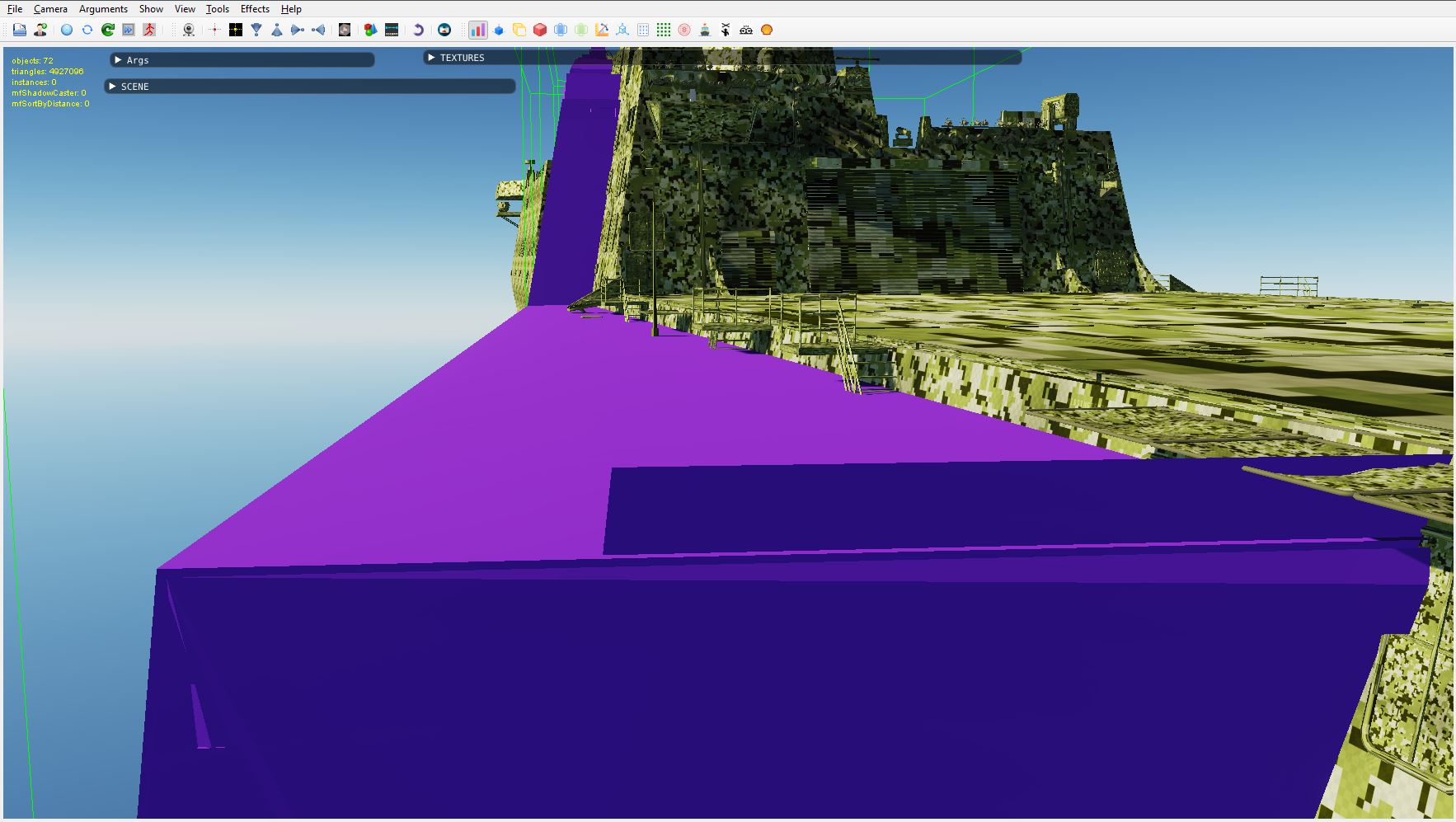This screenshot has height=822, width=1456.
Task: Click the triangles count statistic text
Action: click(47, 72)
